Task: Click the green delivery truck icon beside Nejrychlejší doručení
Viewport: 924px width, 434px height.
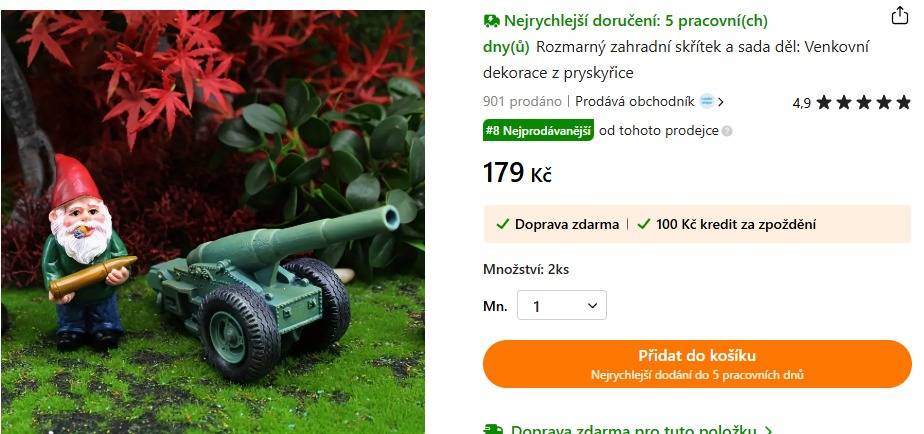Action: [x=491, y=21]
